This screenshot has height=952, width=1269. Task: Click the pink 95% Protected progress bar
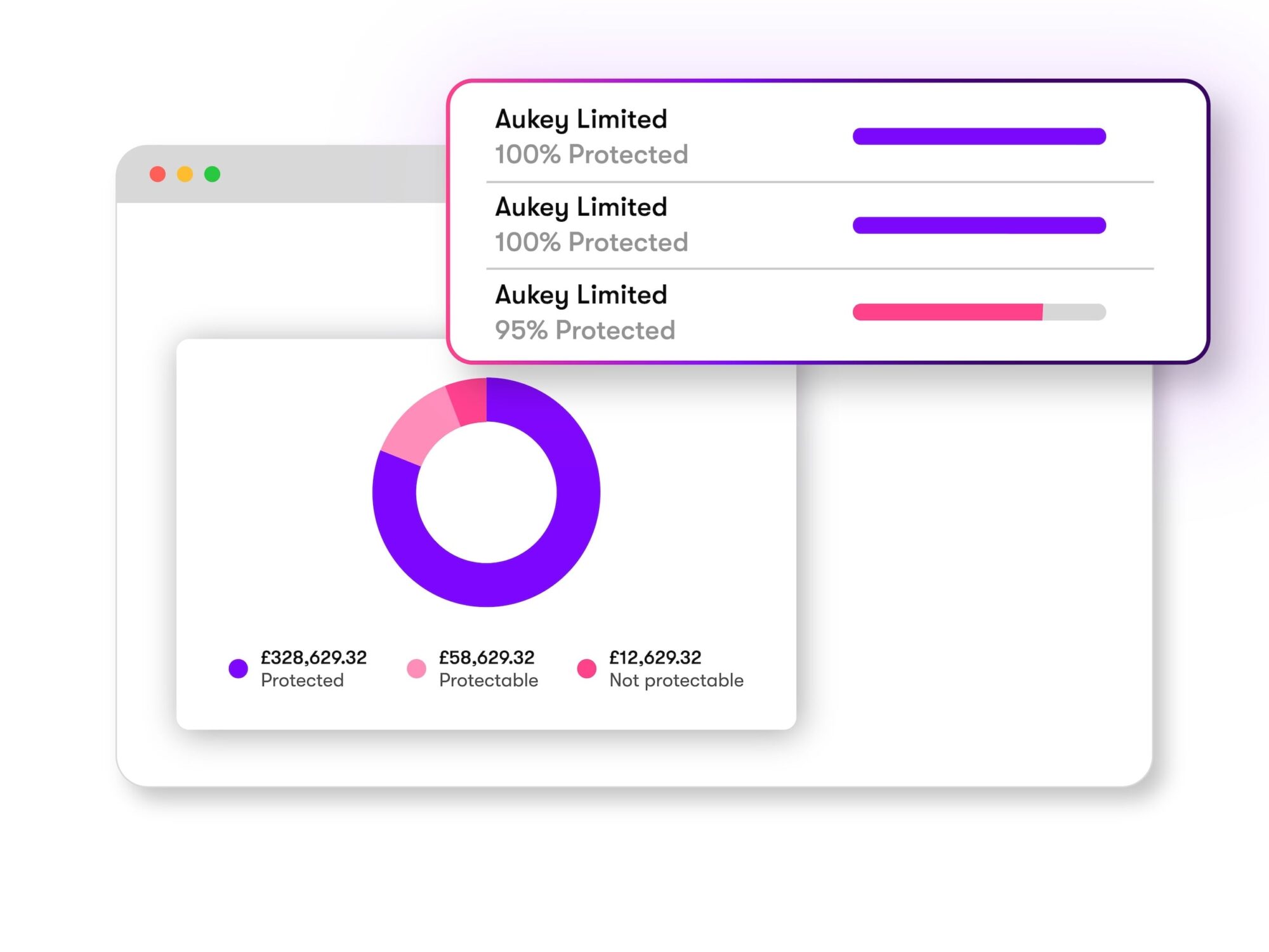979,312
